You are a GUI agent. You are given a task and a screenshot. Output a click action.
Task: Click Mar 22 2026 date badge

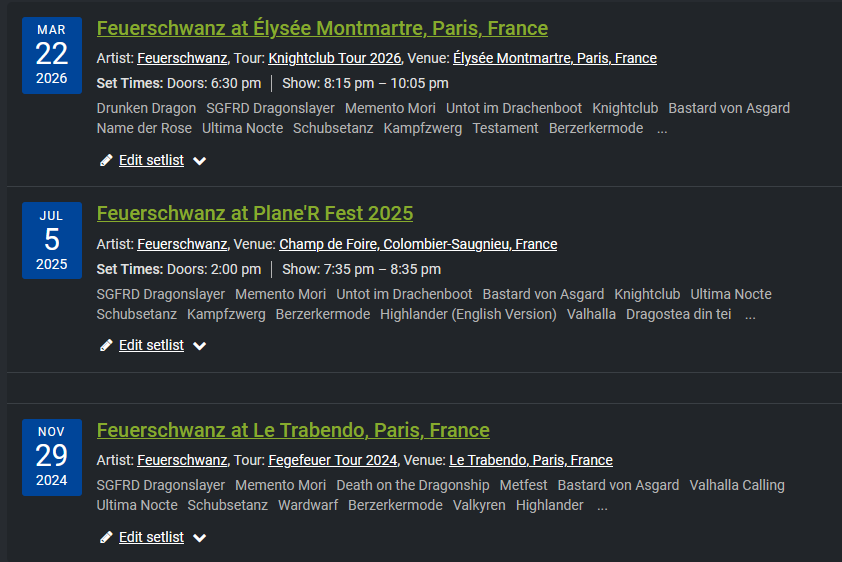tap(52, 54)
